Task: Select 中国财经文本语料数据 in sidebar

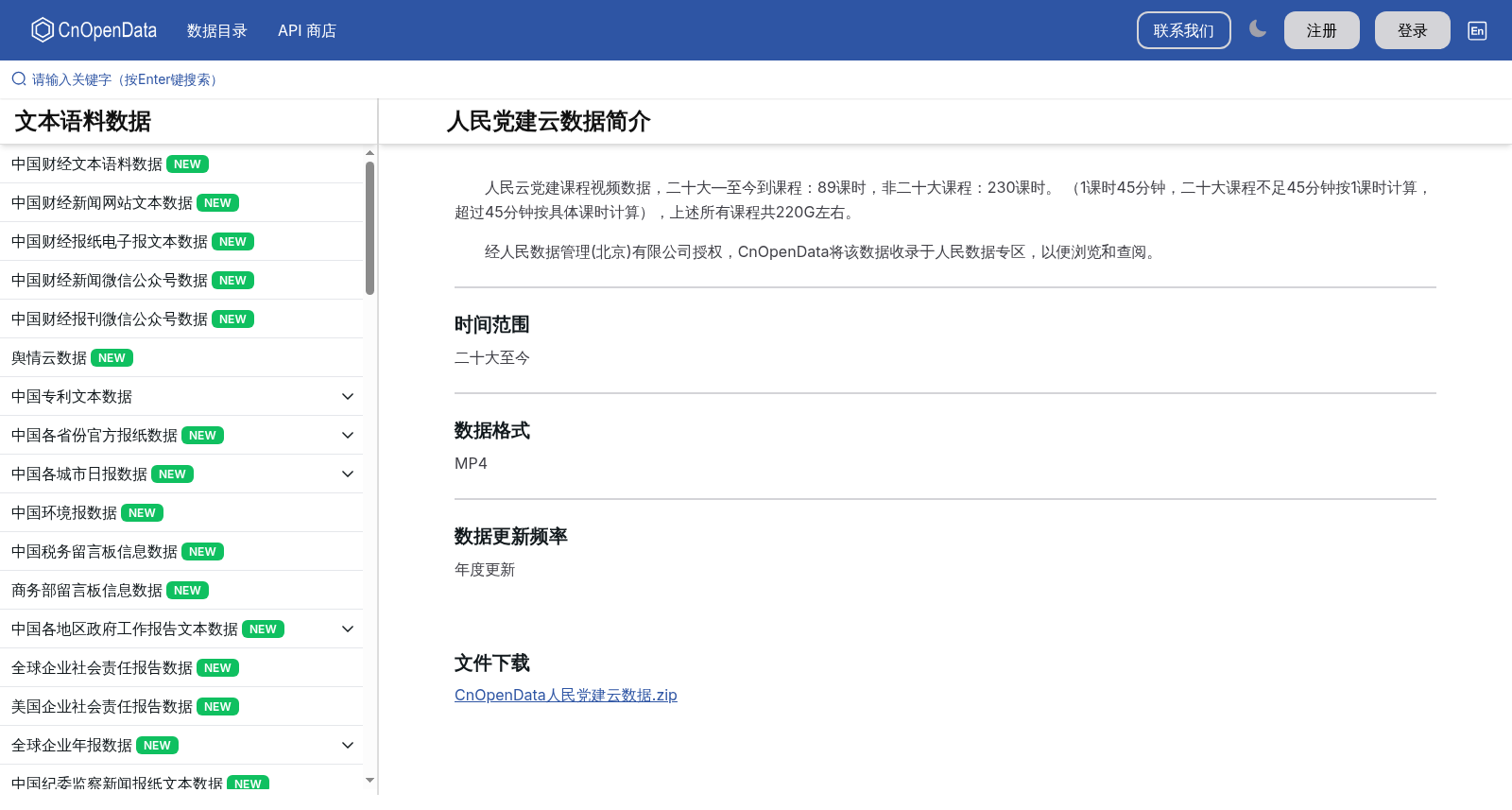Action: pyautogui.click(x=181, y=164)
